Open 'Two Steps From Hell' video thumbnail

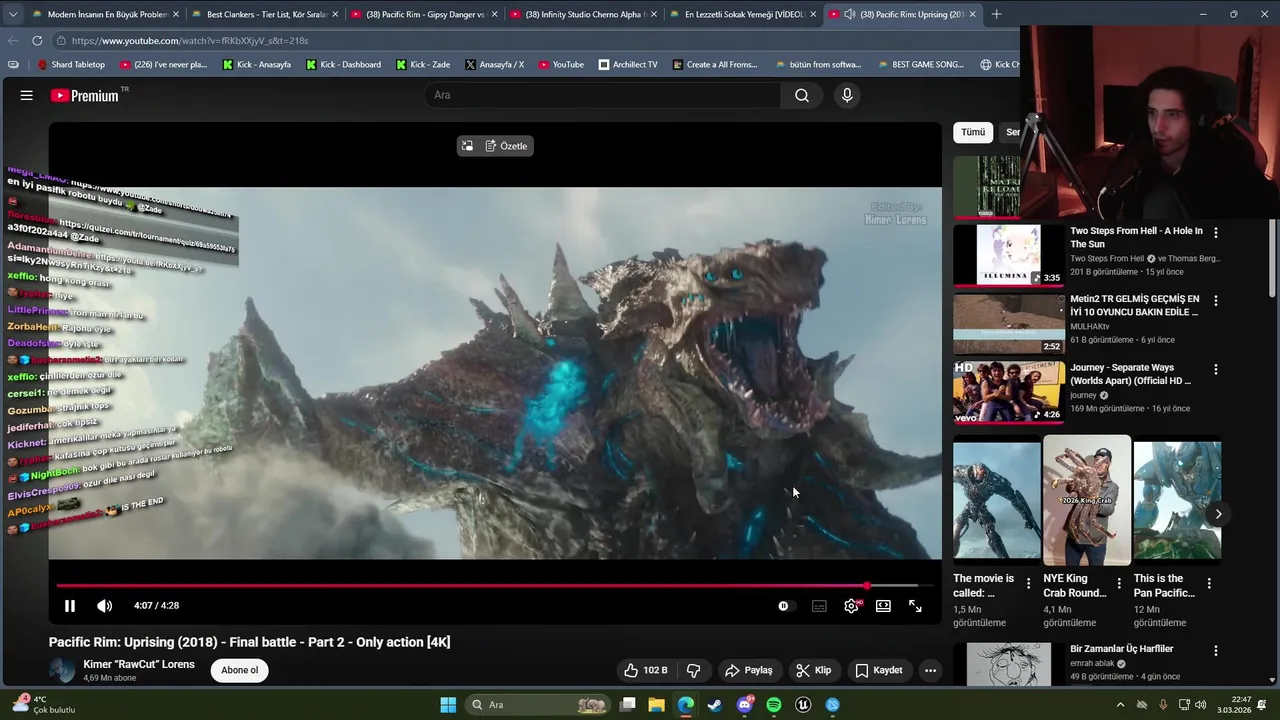1009,255
